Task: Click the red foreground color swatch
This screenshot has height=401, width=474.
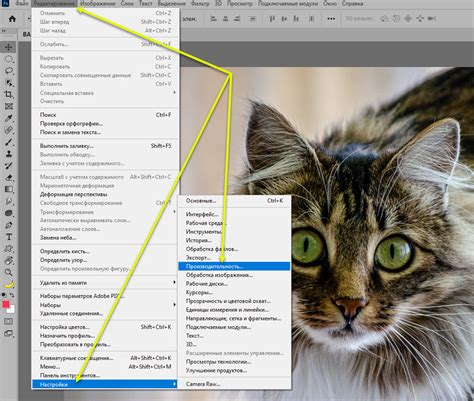Action: pos(6,304)
